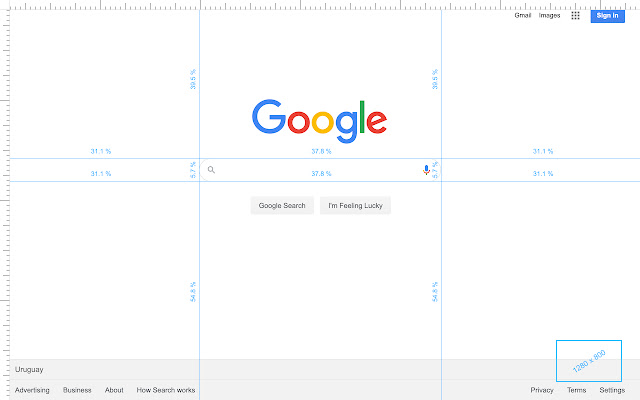
Task: Click the 1280 x 800 dimension label
Action: click(589, 361)
